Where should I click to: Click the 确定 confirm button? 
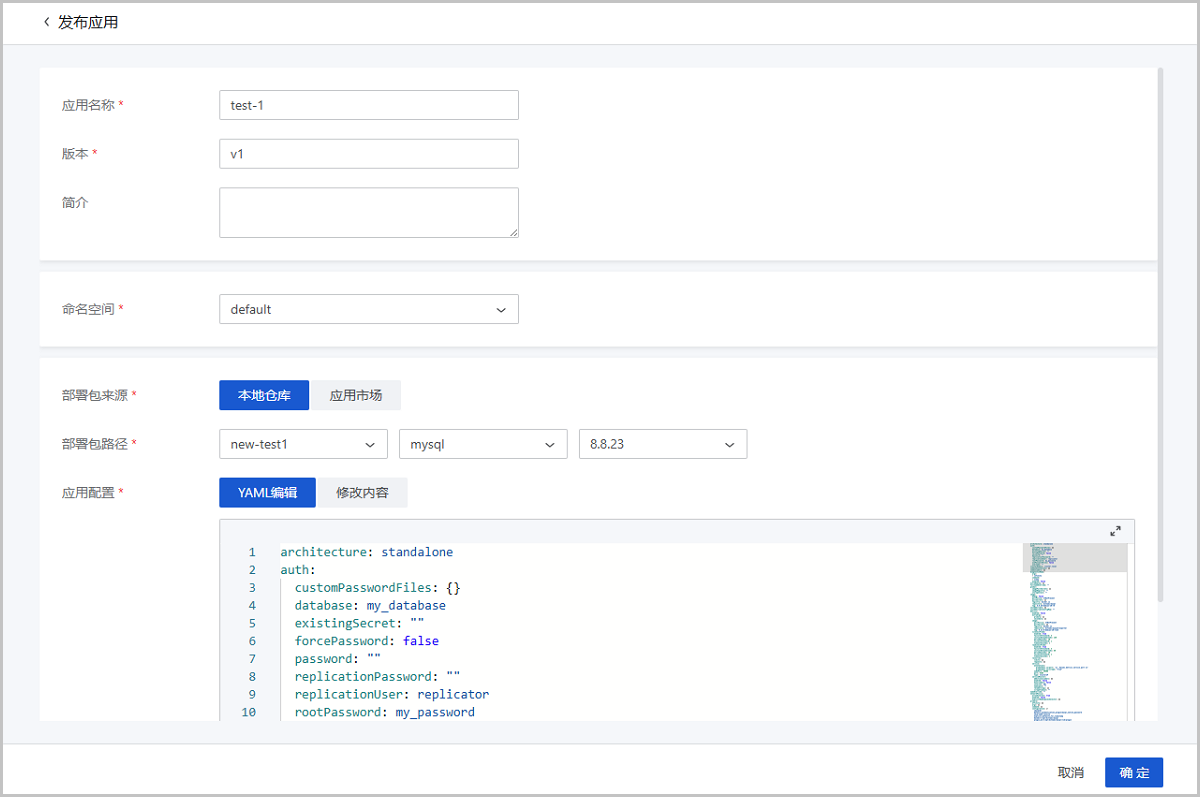[x=1134, y=772]
